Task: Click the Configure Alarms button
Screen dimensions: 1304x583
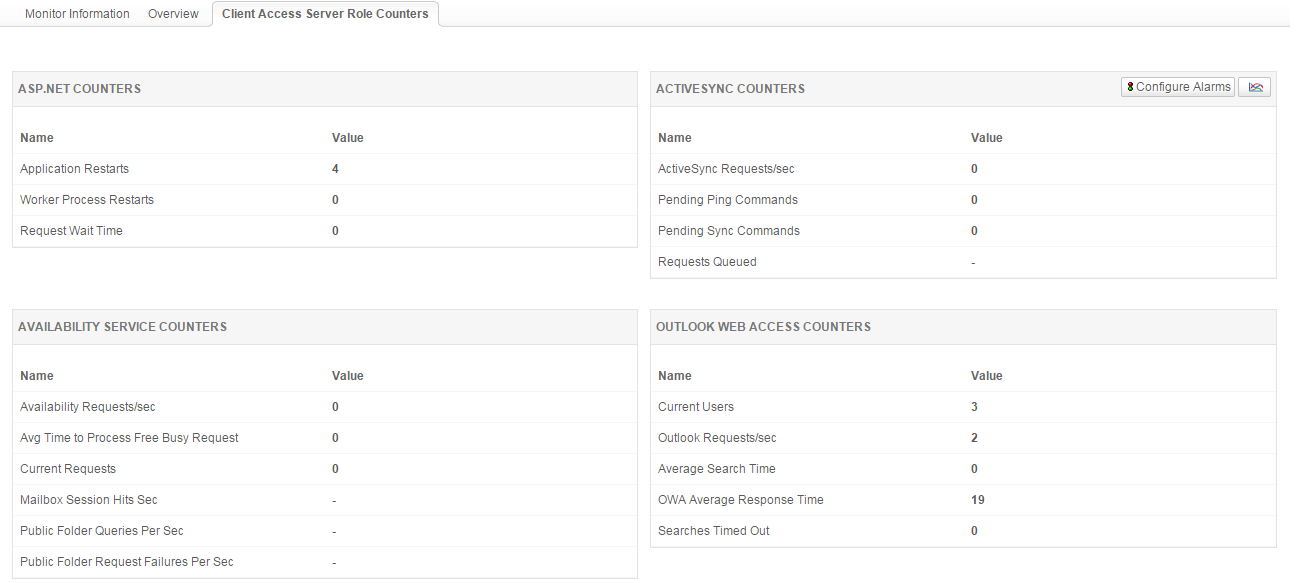Action: (x=1178, y=87)
